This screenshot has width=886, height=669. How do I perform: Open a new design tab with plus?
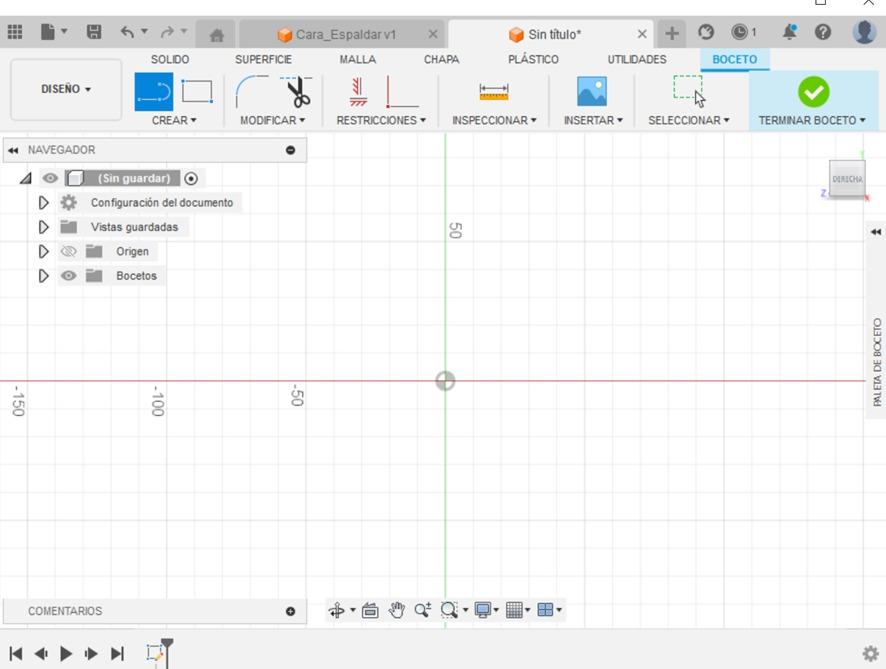pos(672,33)
